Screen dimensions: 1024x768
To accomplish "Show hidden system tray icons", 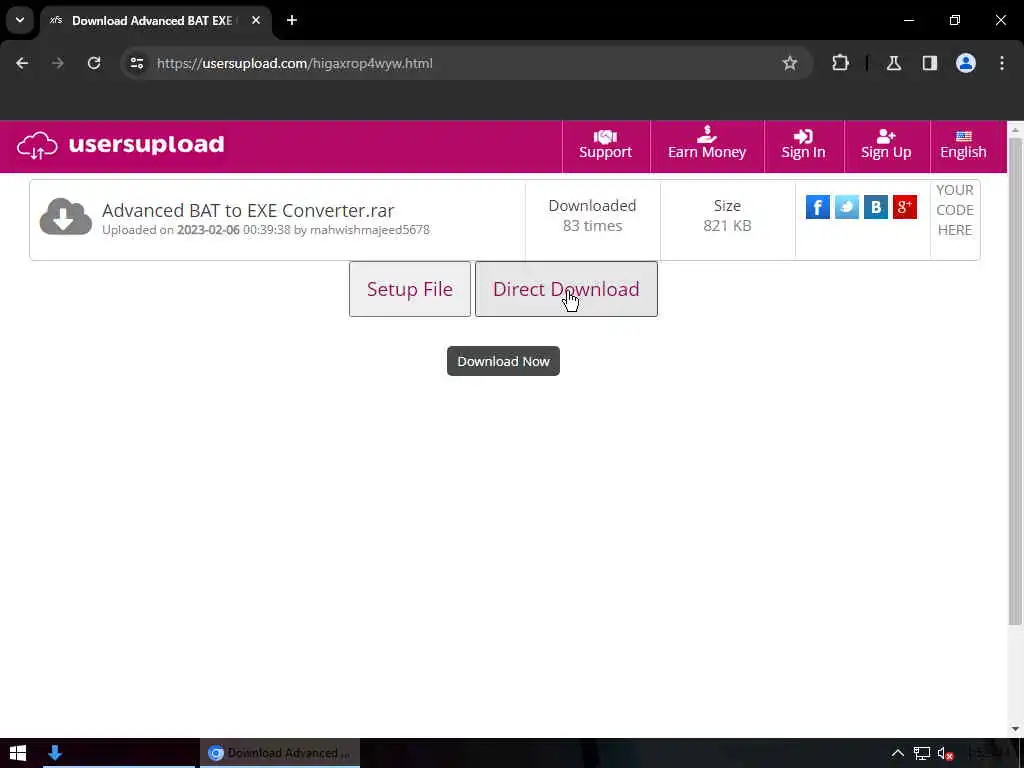I will (898, 754).
